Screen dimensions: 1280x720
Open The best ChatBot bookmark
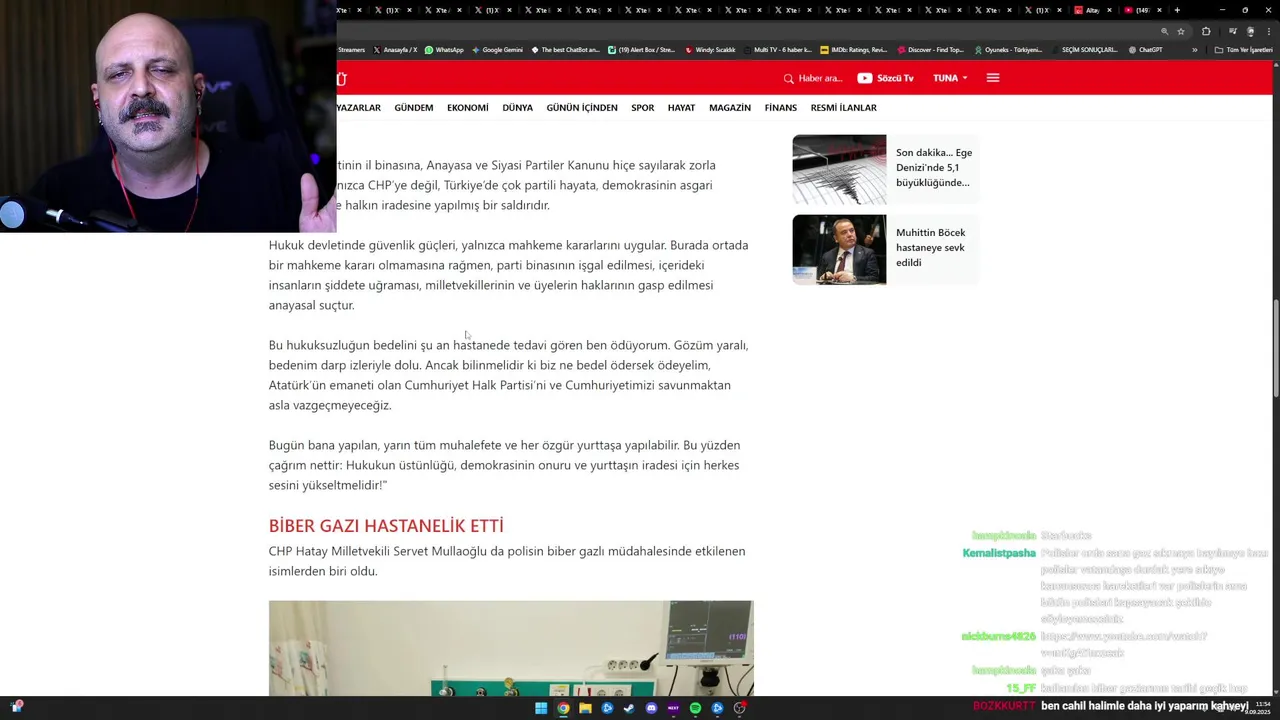pos(565,50)
